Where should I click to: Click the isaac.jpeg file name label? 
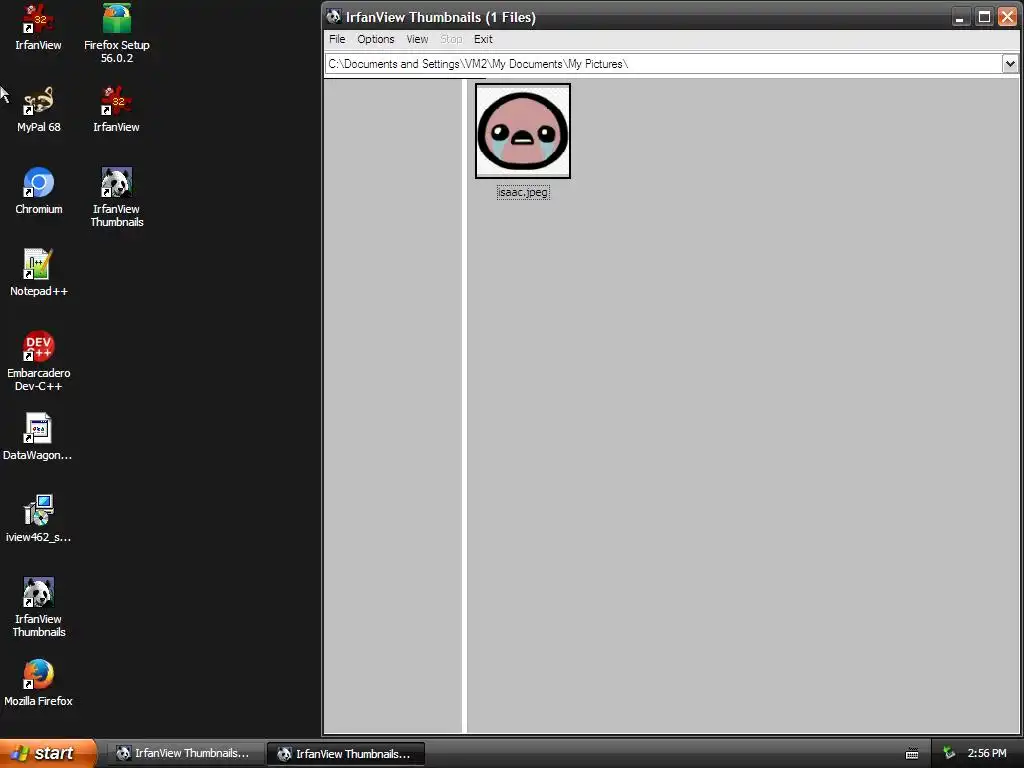tap(523, 193)
